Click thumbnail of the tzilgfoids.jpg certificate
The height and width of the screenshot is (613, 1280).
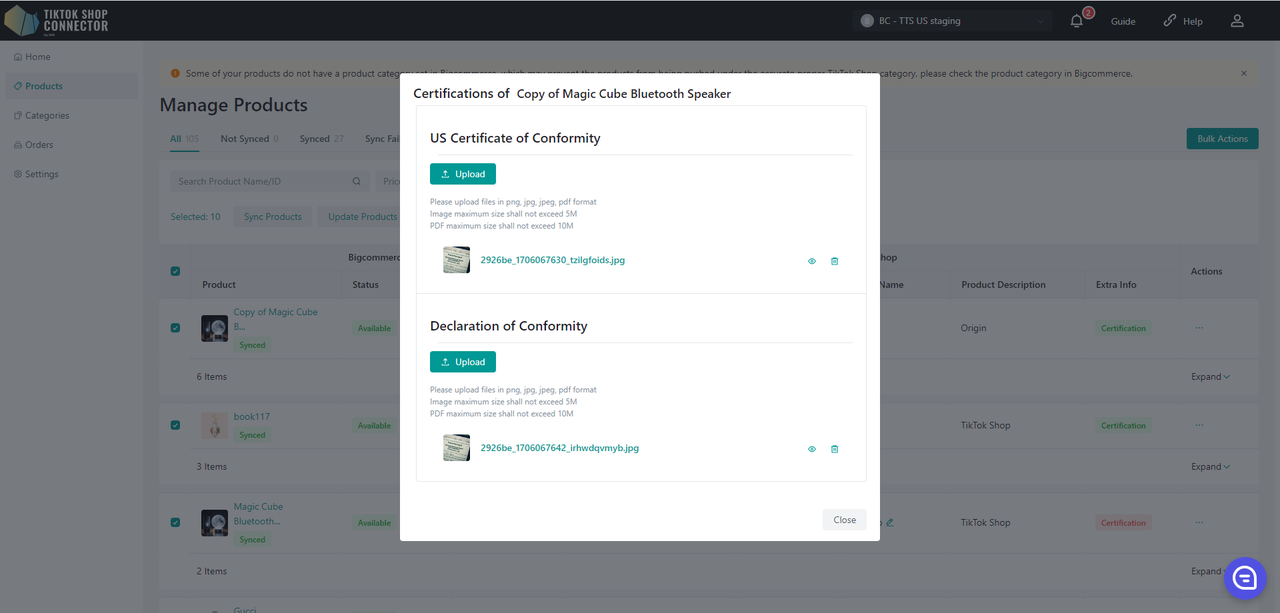coord(457,260)
